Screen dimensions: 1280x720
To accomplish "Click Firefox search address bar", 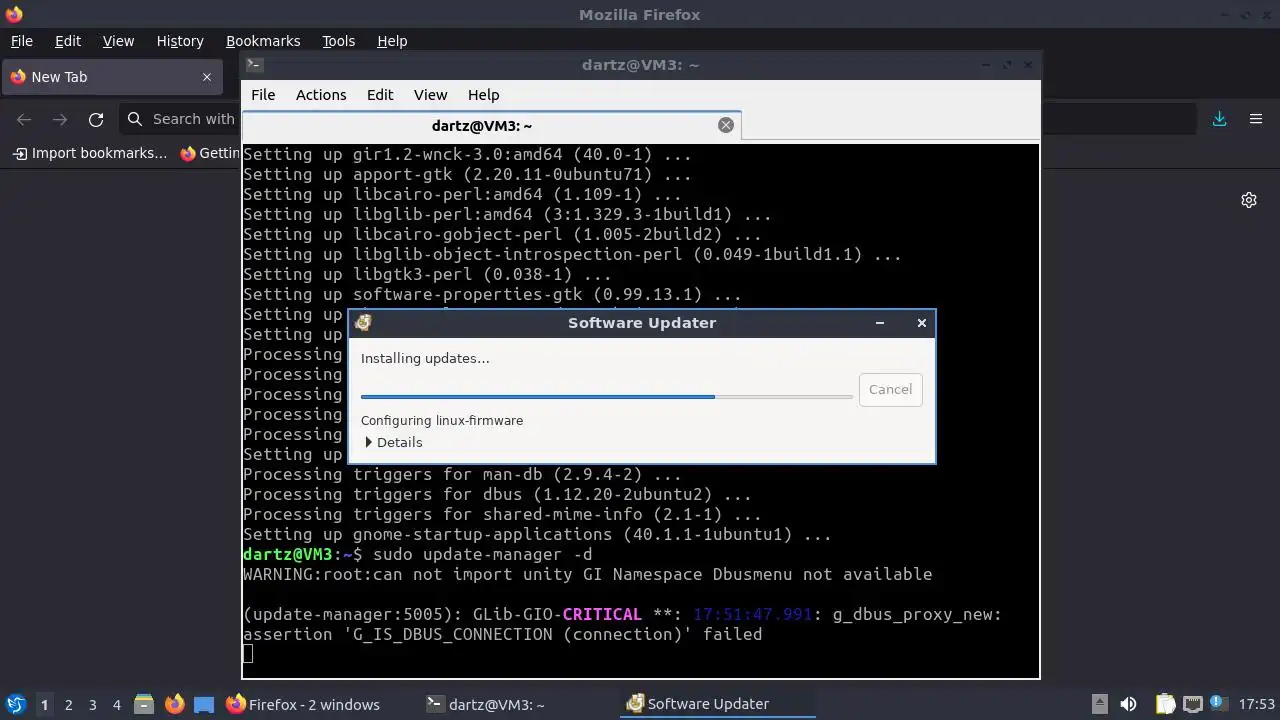I will tap(178, 119).
